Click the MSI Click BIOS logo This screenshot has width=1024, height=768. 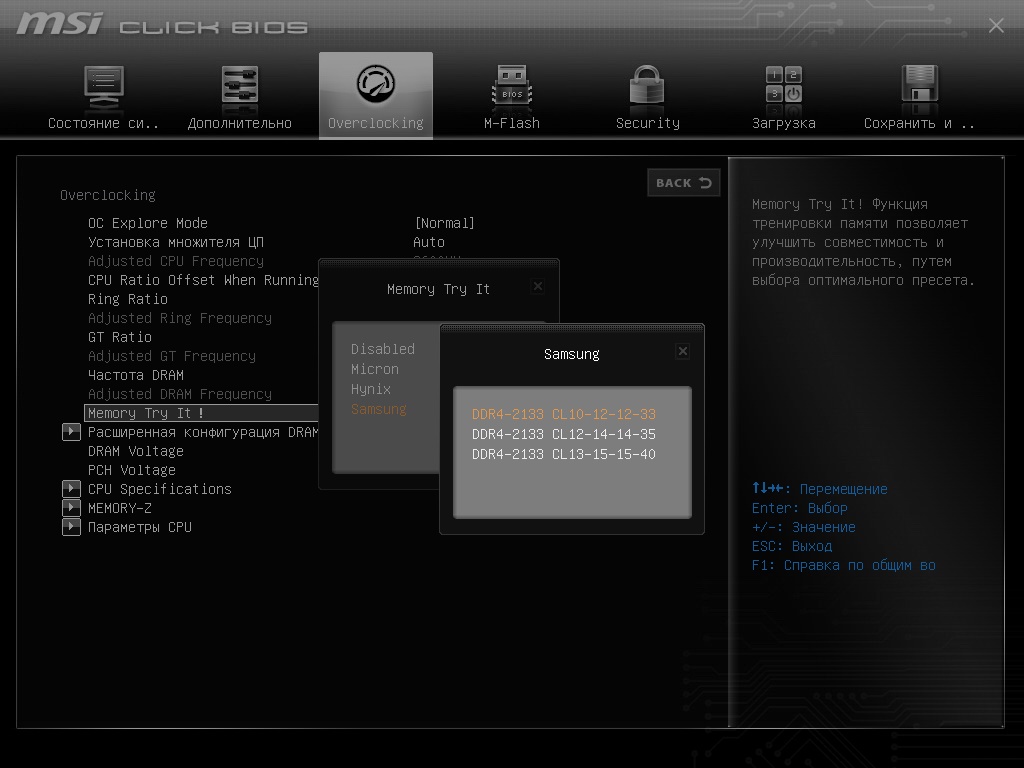click(161, 24)
